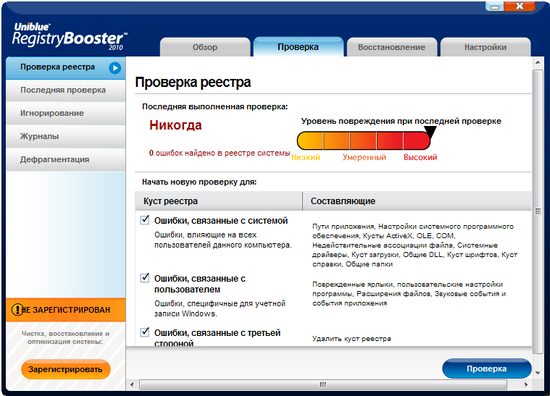Image resolution: width=550 pixels, height=396 pixels.
Task: Click the vertical scrollbar down arrow
Action: [538, 373]
